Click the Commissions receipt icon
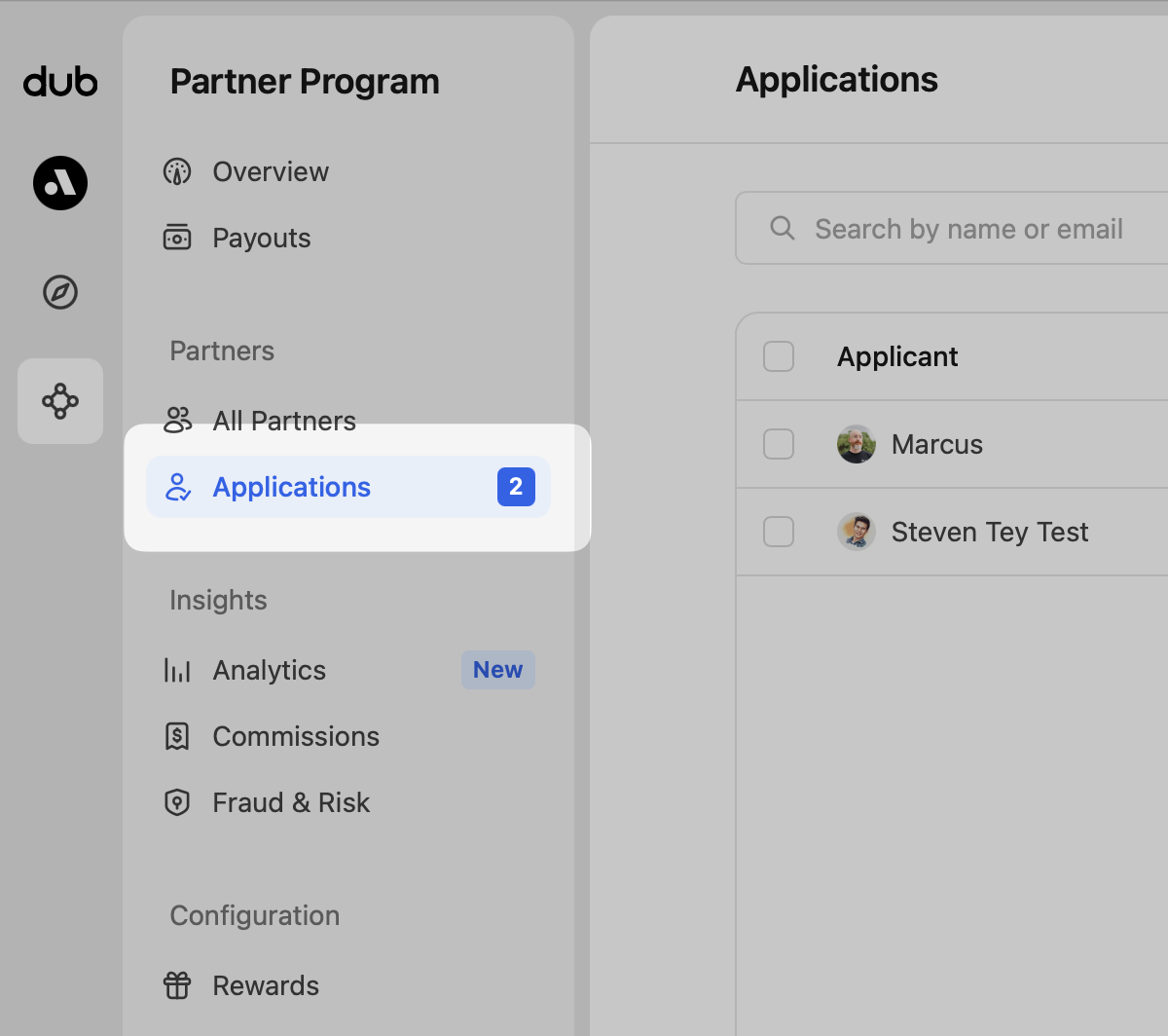 click(x=177, y=736)
